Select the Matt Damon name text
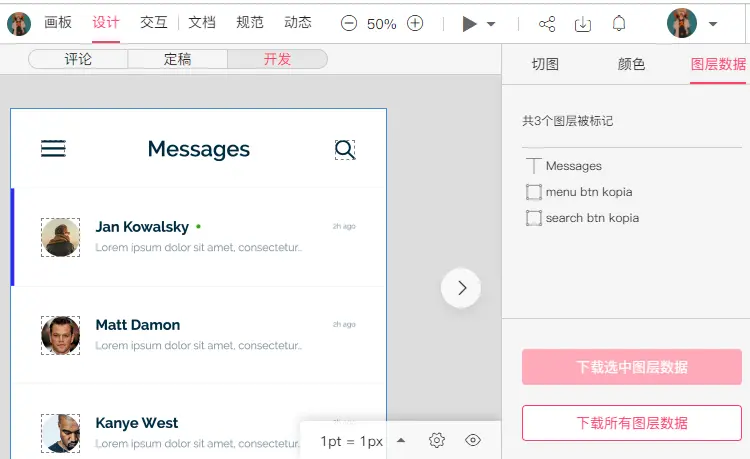Viewport: 750px width, 459px height. click(x=138, y=325)
